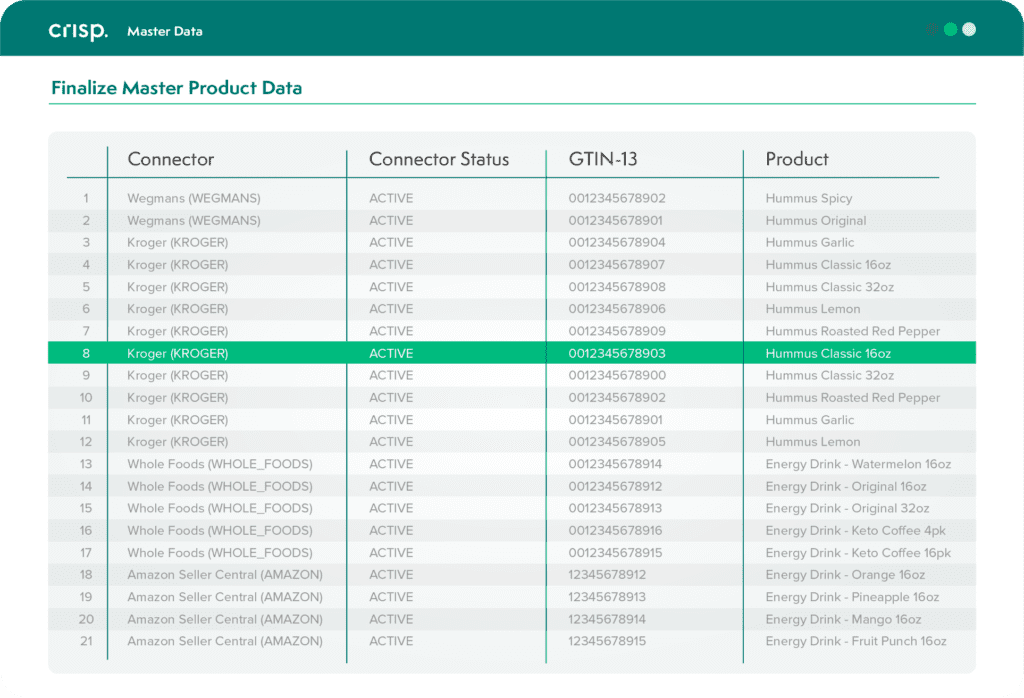The width and height of the screenshot is (1024, 698).
Task: Click the crisp logo in the header
Action: click(78, 31)
